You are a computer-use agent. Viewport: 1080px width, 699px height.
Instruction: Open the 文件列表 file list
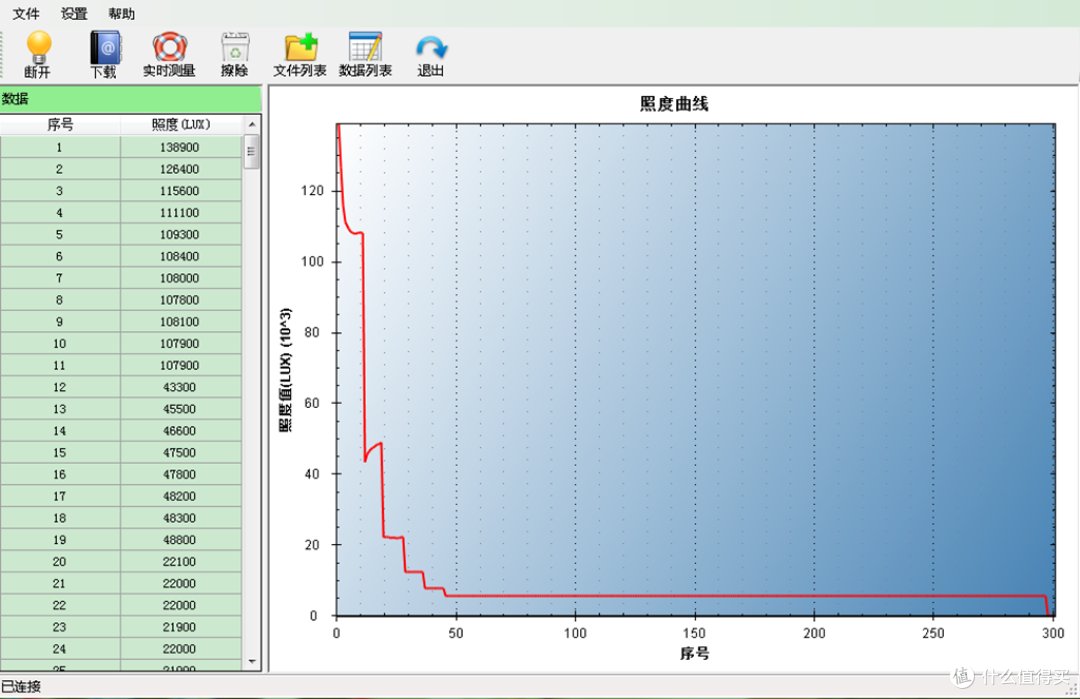[x=300, y=54]
